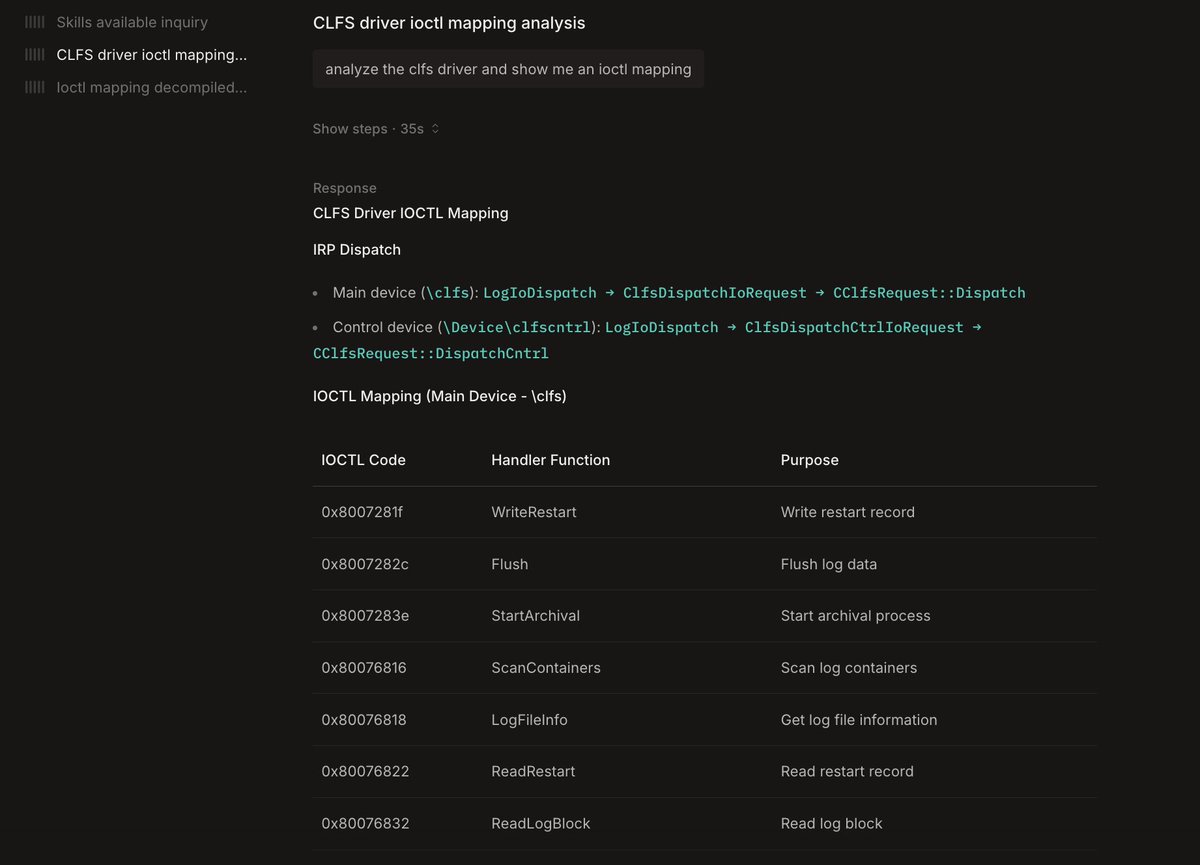Click Read log block purpose cell
Viewport: 1200px width, 865px height.
(x=832, y=824)
